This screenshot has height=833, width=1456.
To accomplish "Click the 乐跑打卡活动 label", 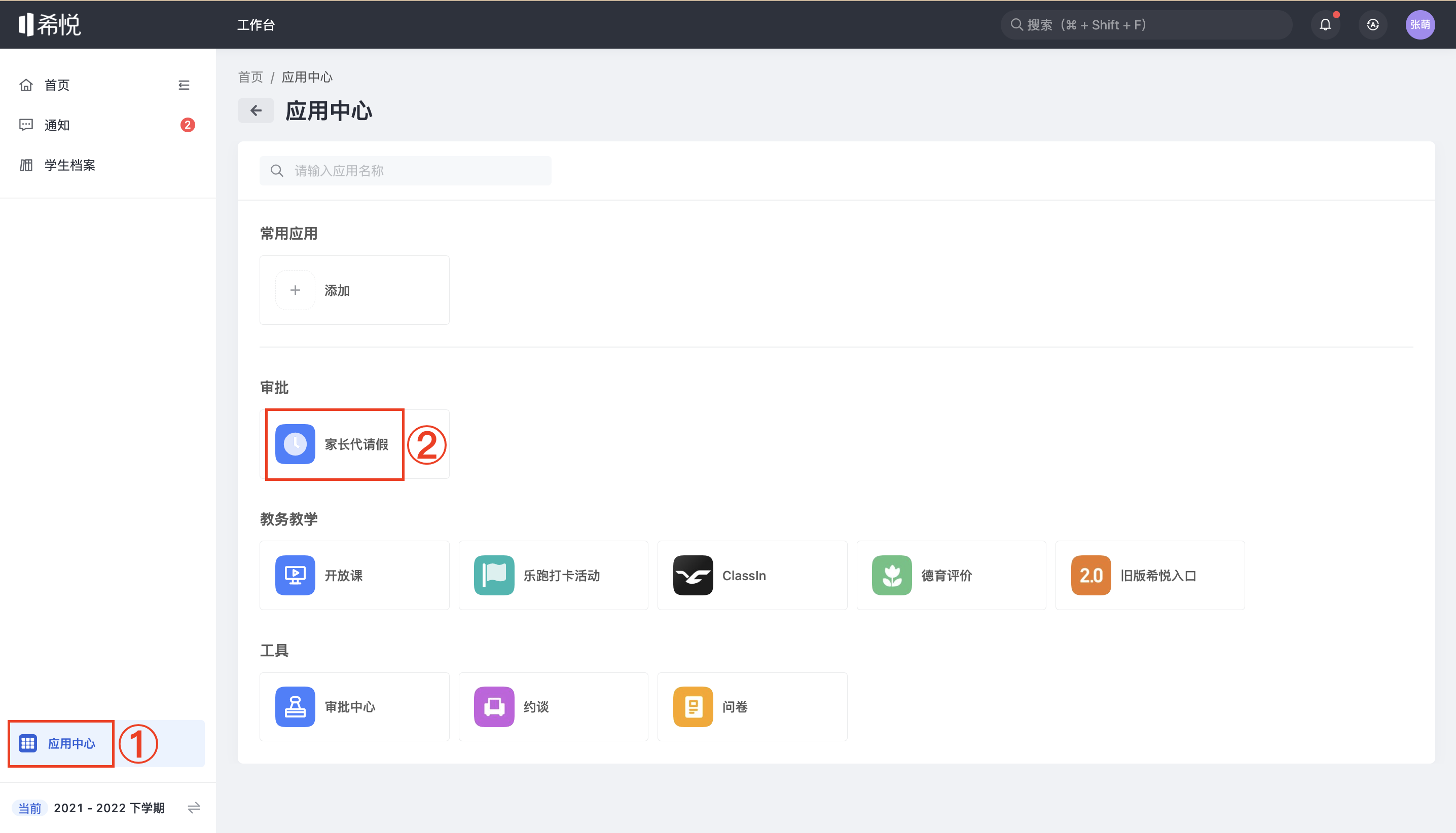I will pyautogui.click(x=562, y=576).
